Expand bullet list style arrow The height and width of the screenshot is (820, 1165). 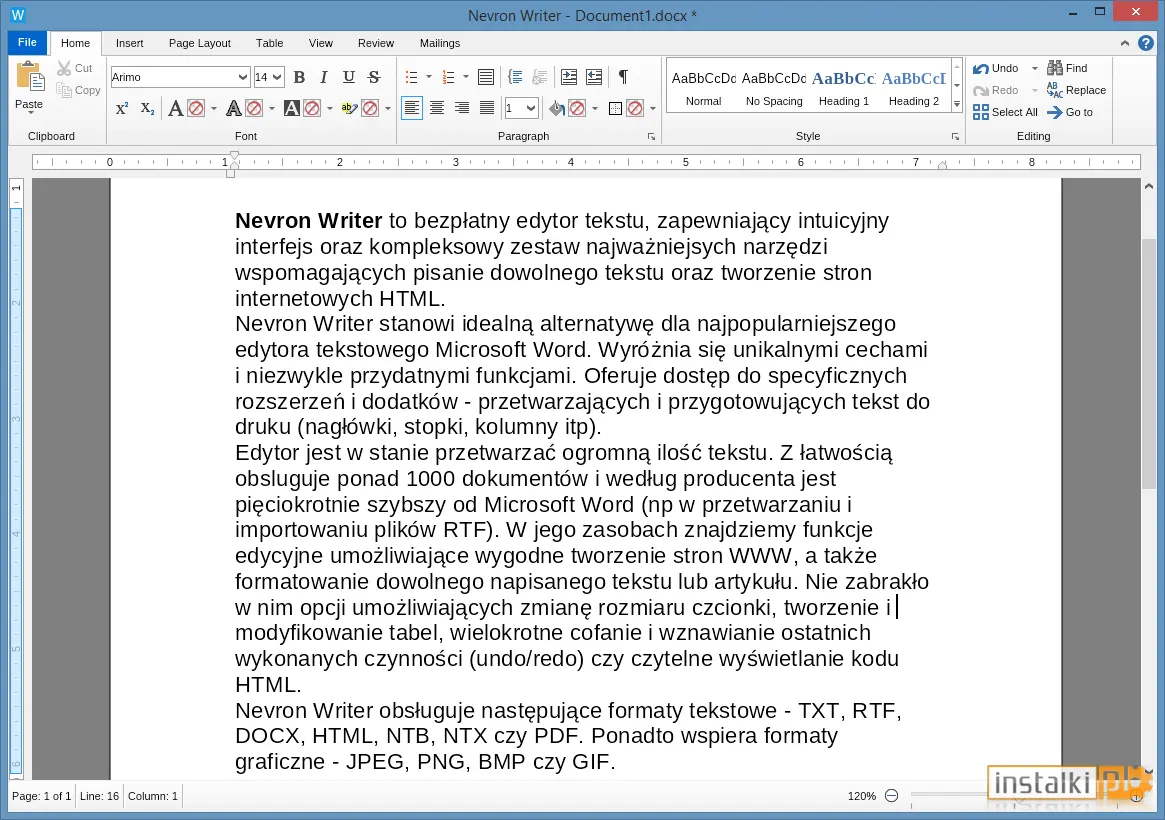(429, 77)
